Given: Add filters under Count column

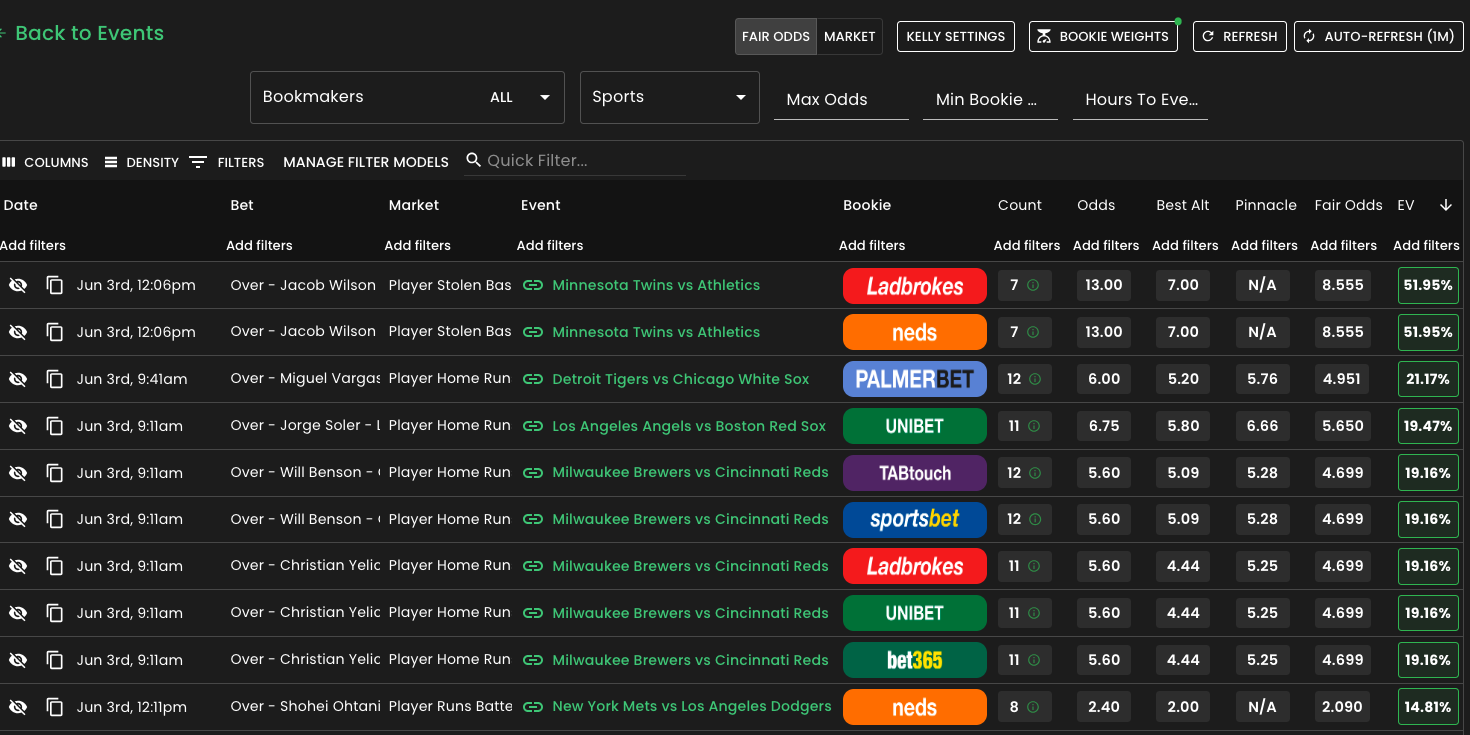Looking at the screenshot, I should (1027, 245).
